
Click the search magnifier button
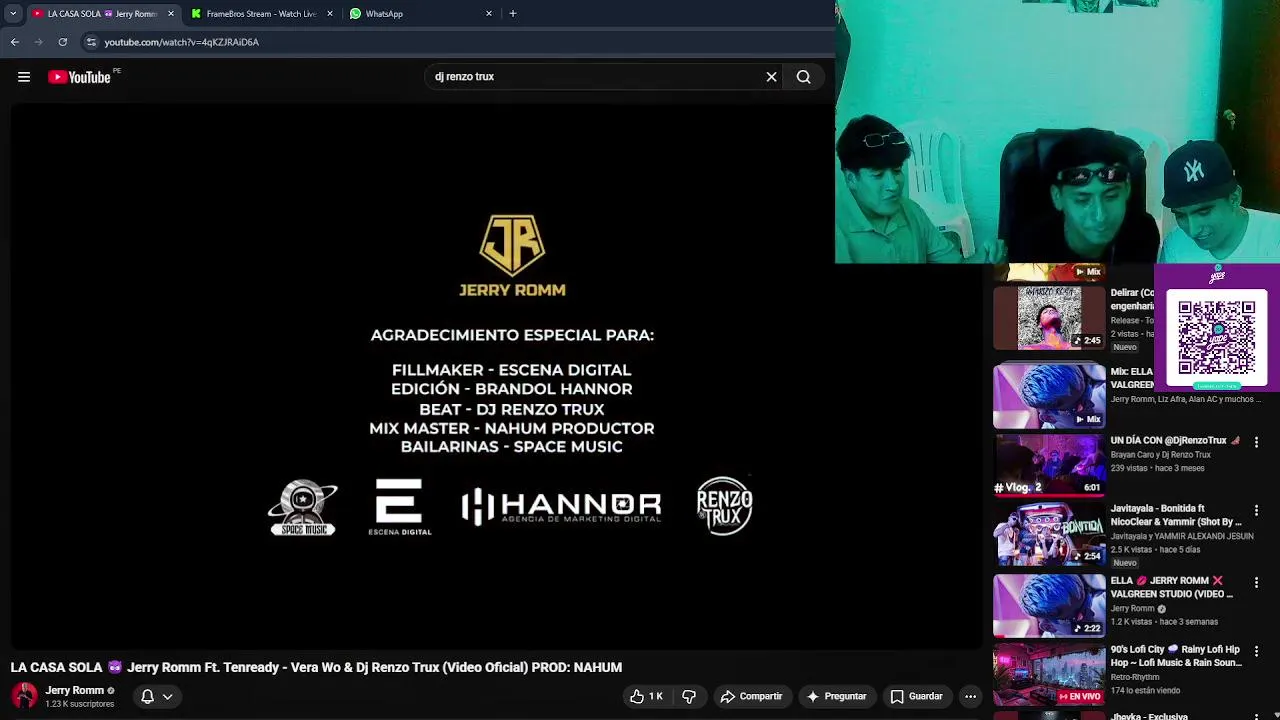803,77
